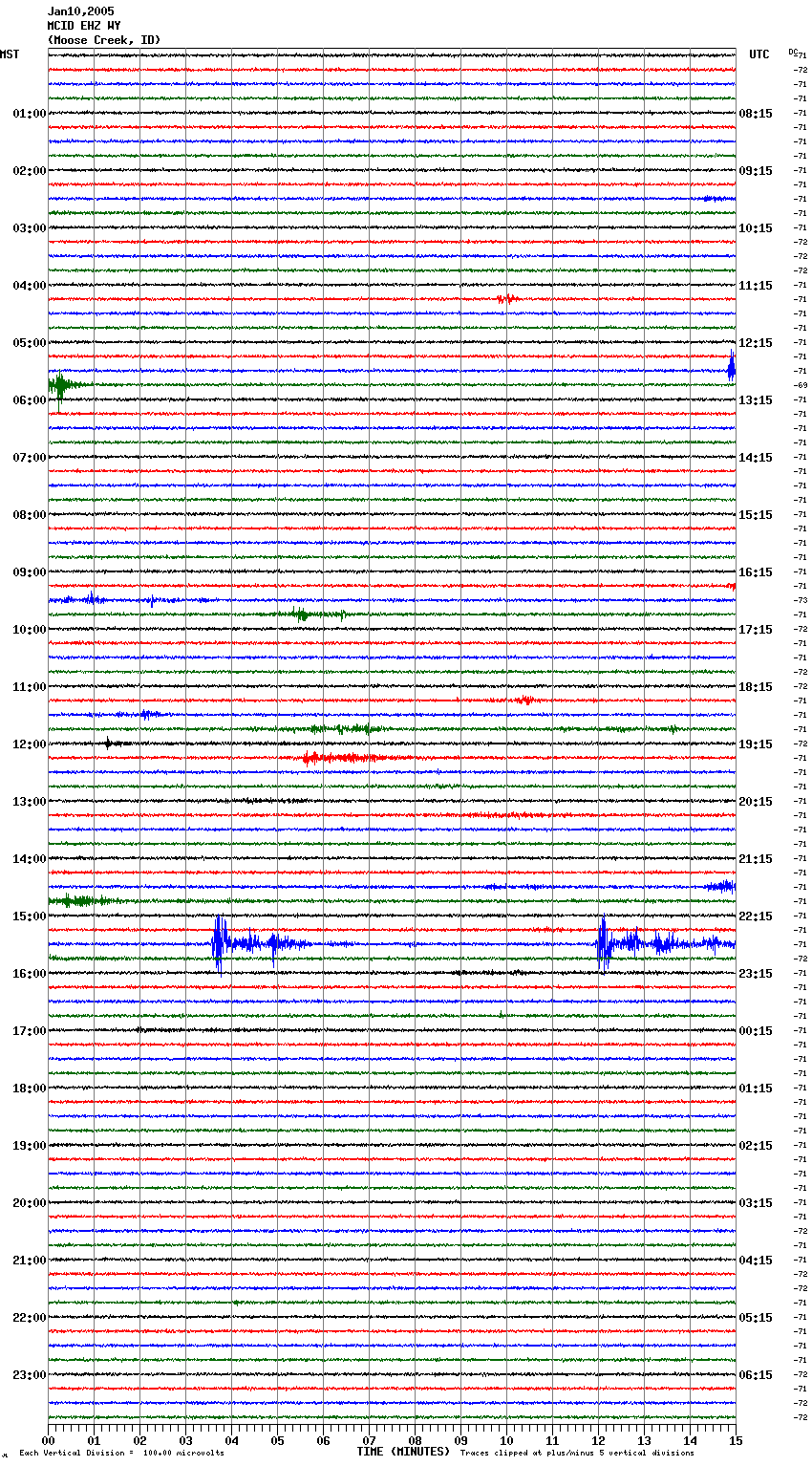Click the -73 DC offset value
This screenshot has height=1466, width=812.
(x=801, y=600)
